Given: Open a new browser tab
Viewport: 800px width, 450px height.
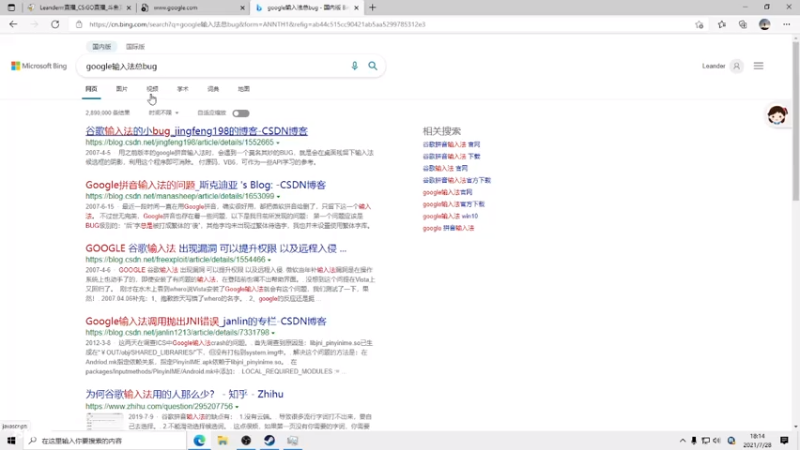Looking at the screenshot, I should 372,8.
